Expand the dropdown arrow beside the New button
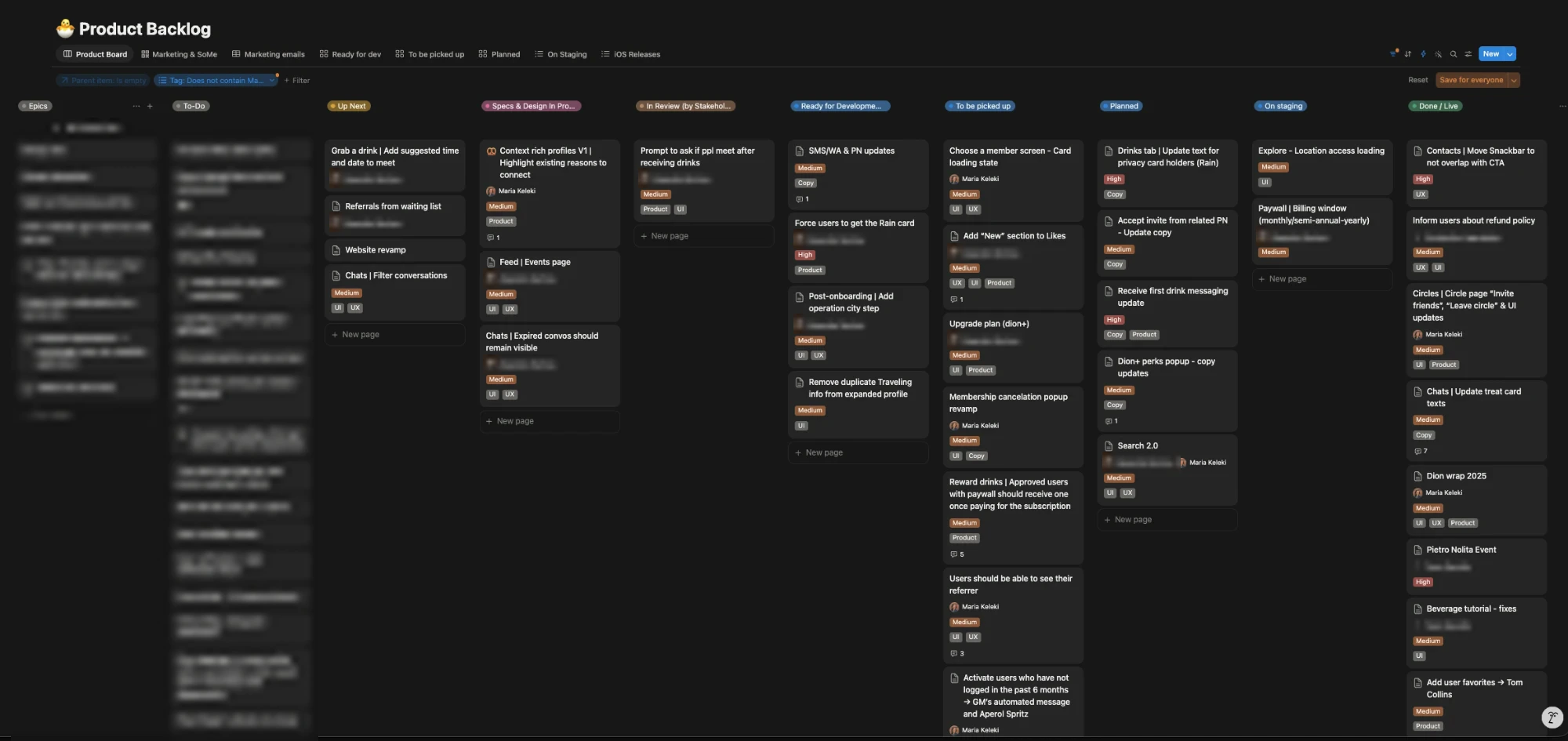This screenshot has height=741, width=1568. [x=1510, y=54]
